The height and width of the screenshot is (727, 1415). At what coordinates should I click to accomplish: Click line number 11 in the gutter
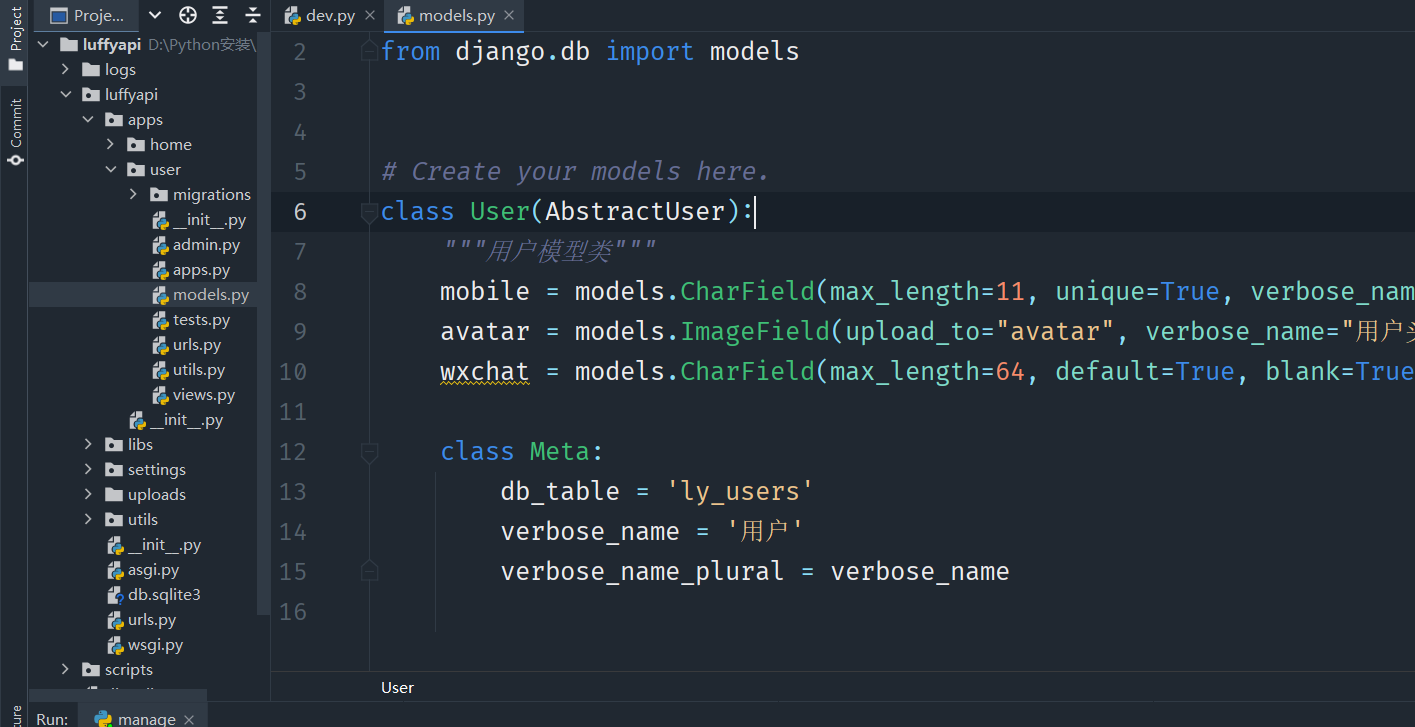pos(293,411)
